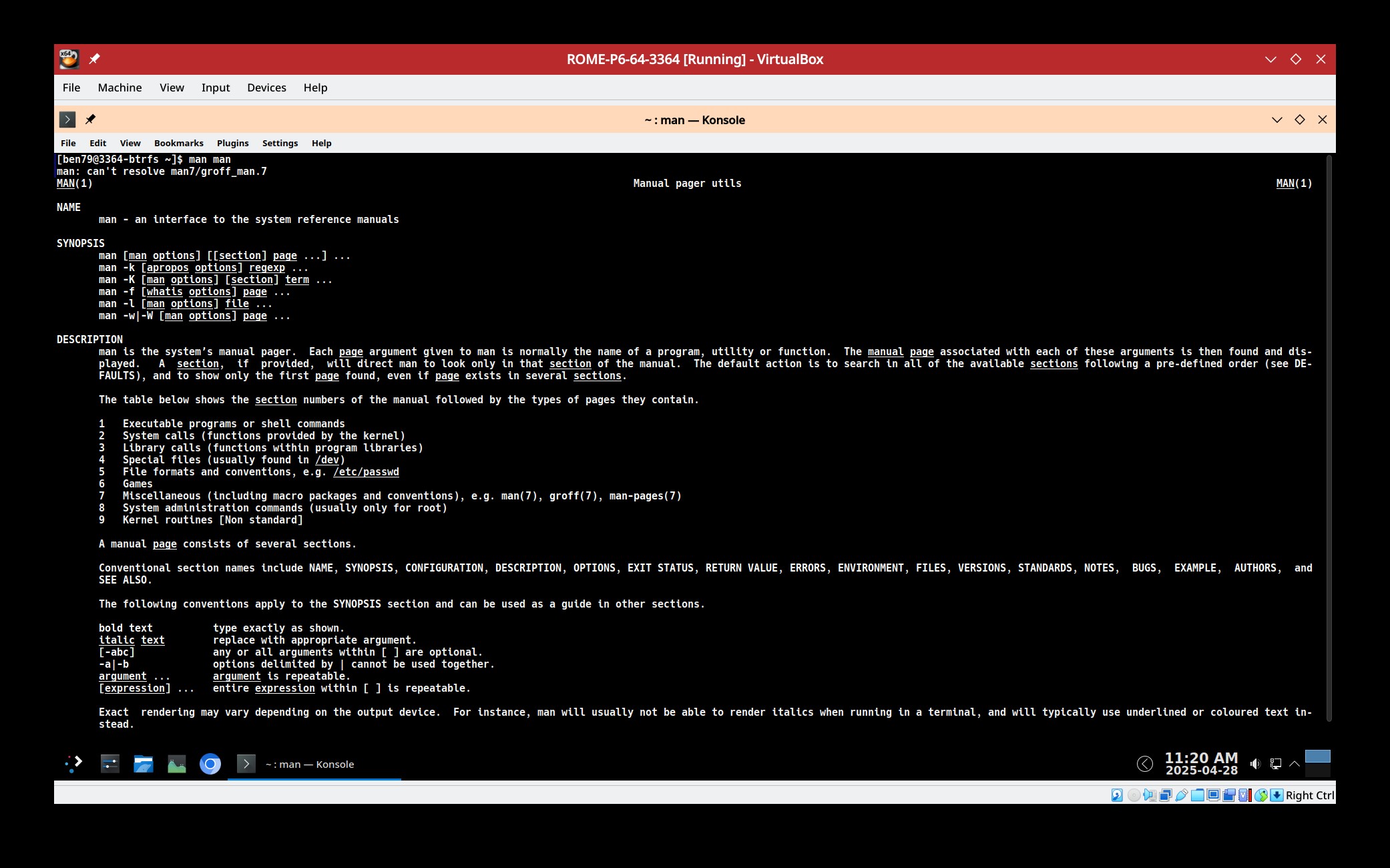Image resolution: width=1390 pixels, height=868 pixels.
Task: Close the Konsole window
Action: pos(1322,120)
